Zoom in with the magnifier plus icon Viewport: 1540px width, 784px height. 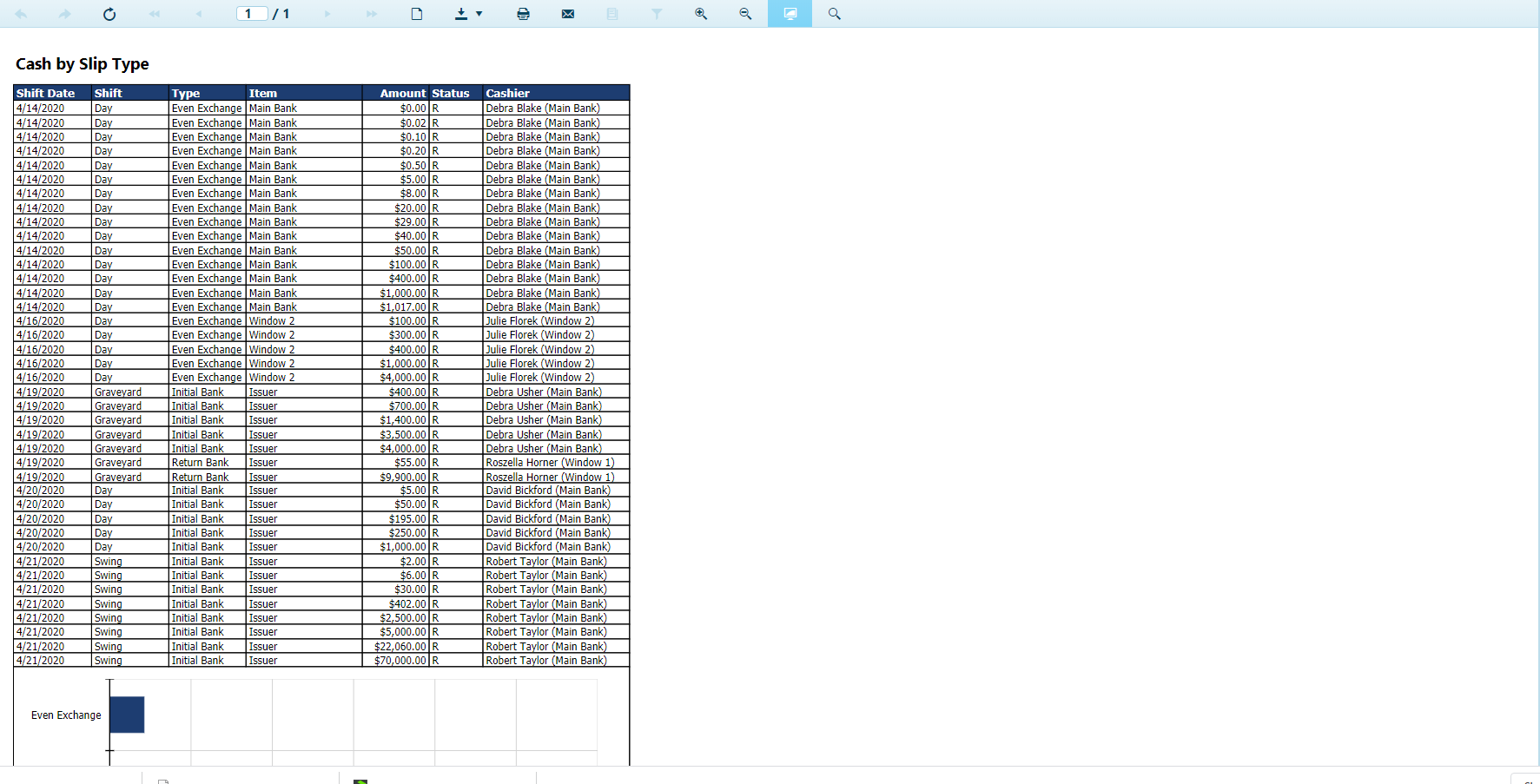(701, 14)
